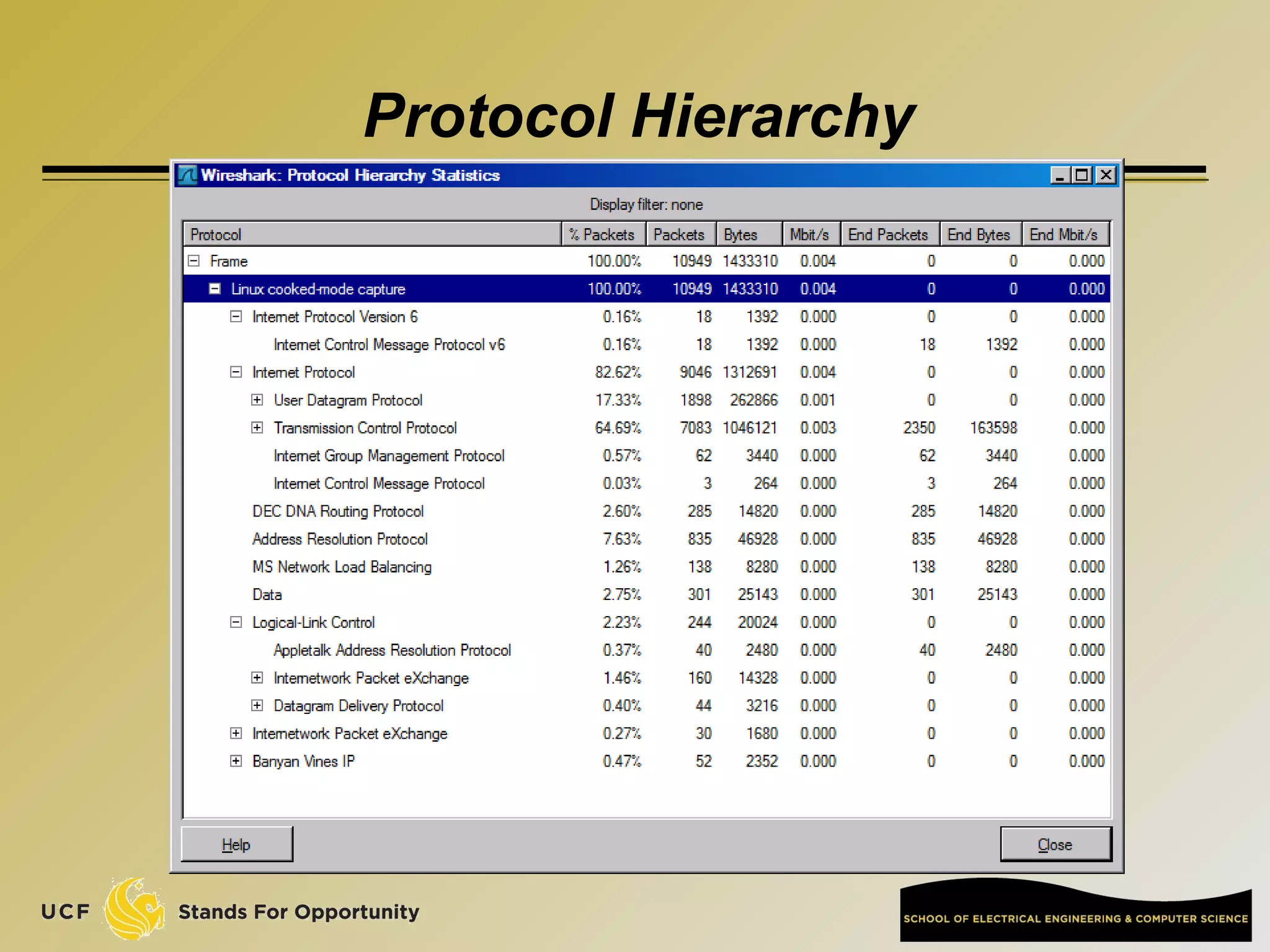Screen dimensions: 1270x952
Task: Sort by the End Bytes column header
Action: click(x=981, y=234)
